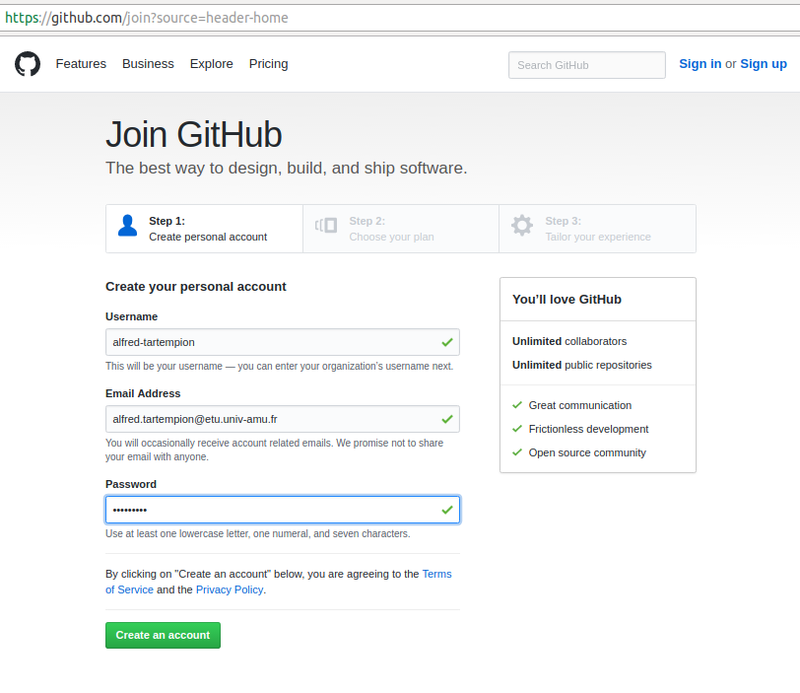Image resolution: width=800 pixels, height=693 pixels.
Task: Click the Create an account button
Action: point(163,635)
